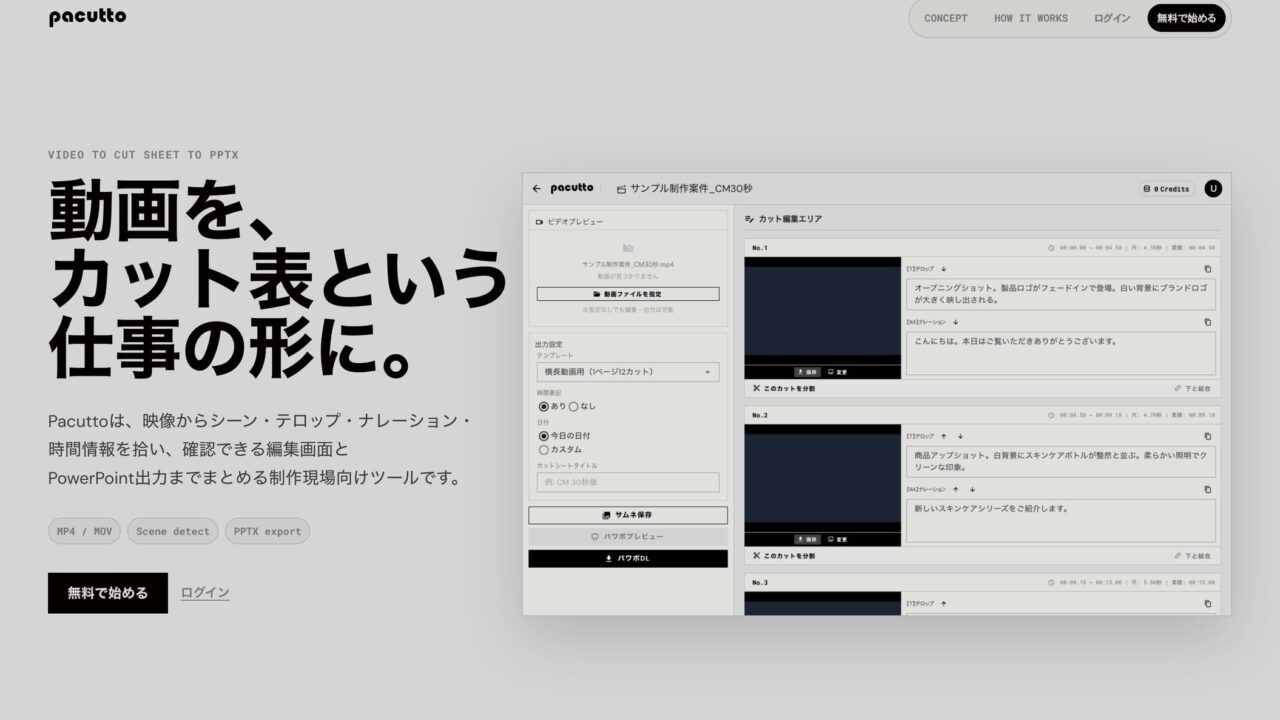Viewport: 1280px width, 720px height.
Task: Select the なし radio for 時間表記
Action: 573,406
